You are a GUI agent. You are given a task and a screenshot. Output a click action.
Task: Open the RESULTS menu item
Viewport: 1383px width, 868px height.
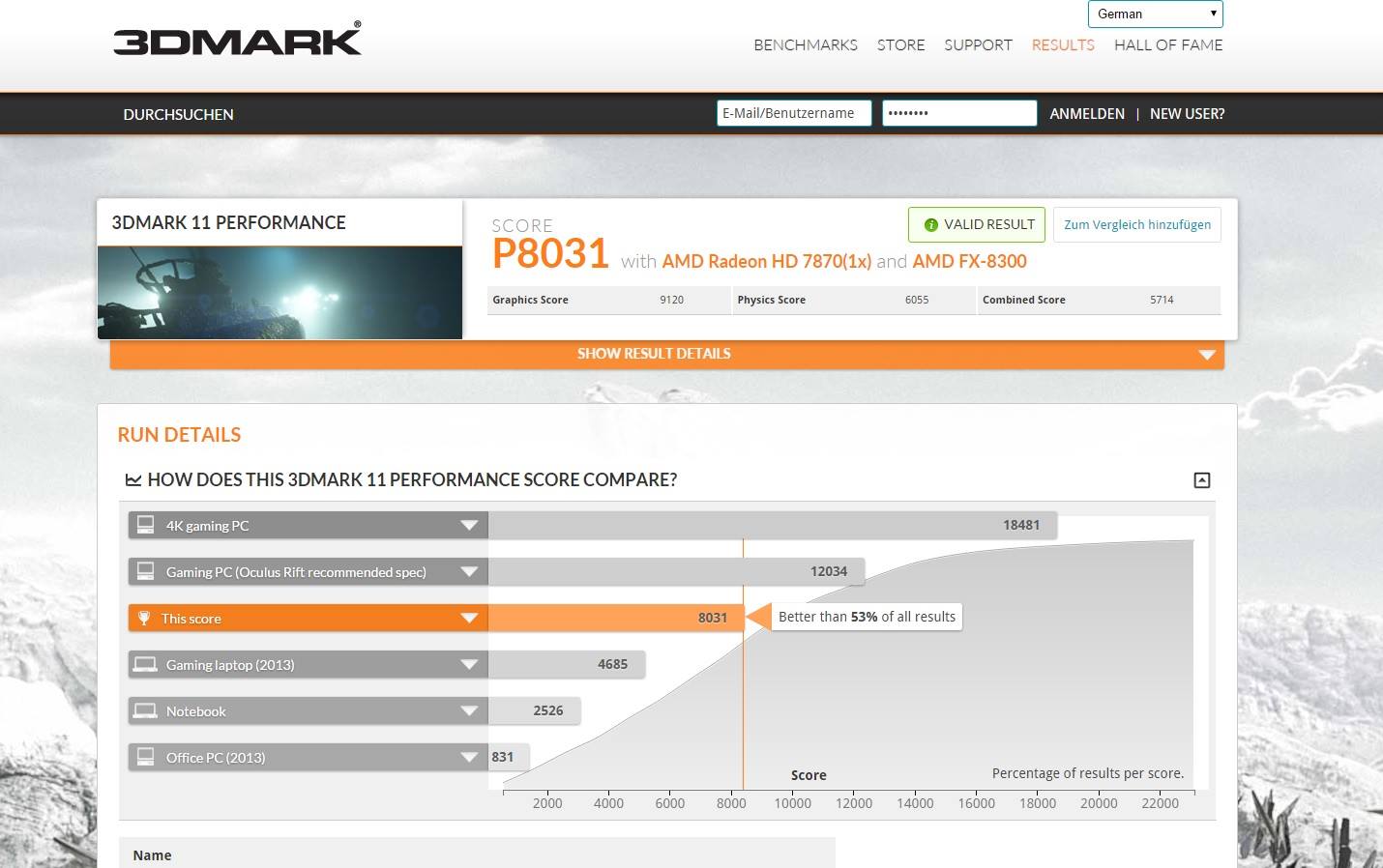tap(1063, 44)
